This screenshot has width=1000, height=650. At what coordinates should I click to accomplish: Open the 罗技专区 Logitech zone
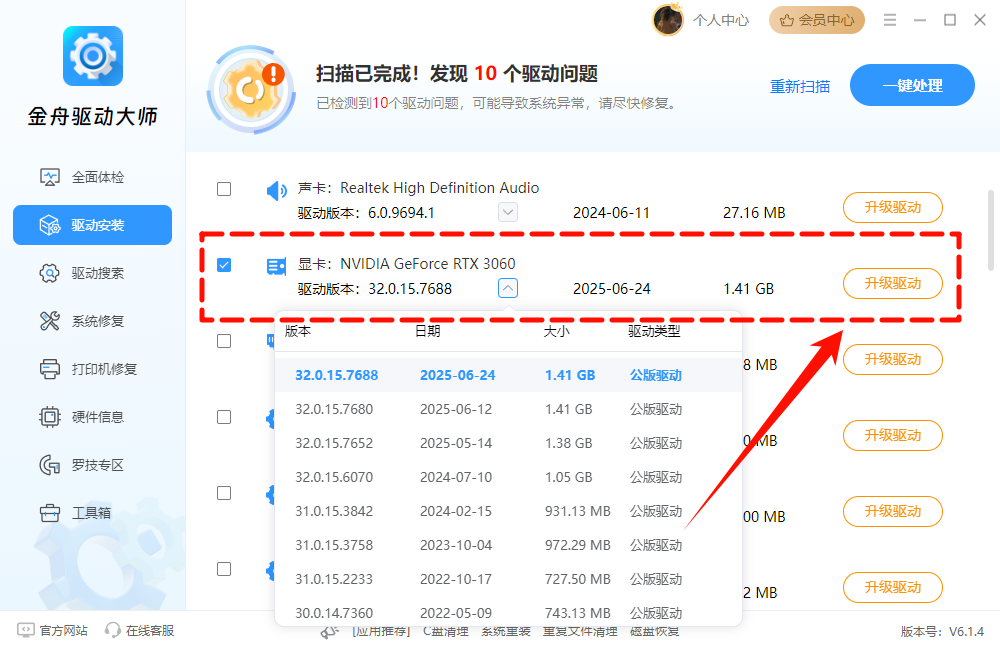coord(96,465)
